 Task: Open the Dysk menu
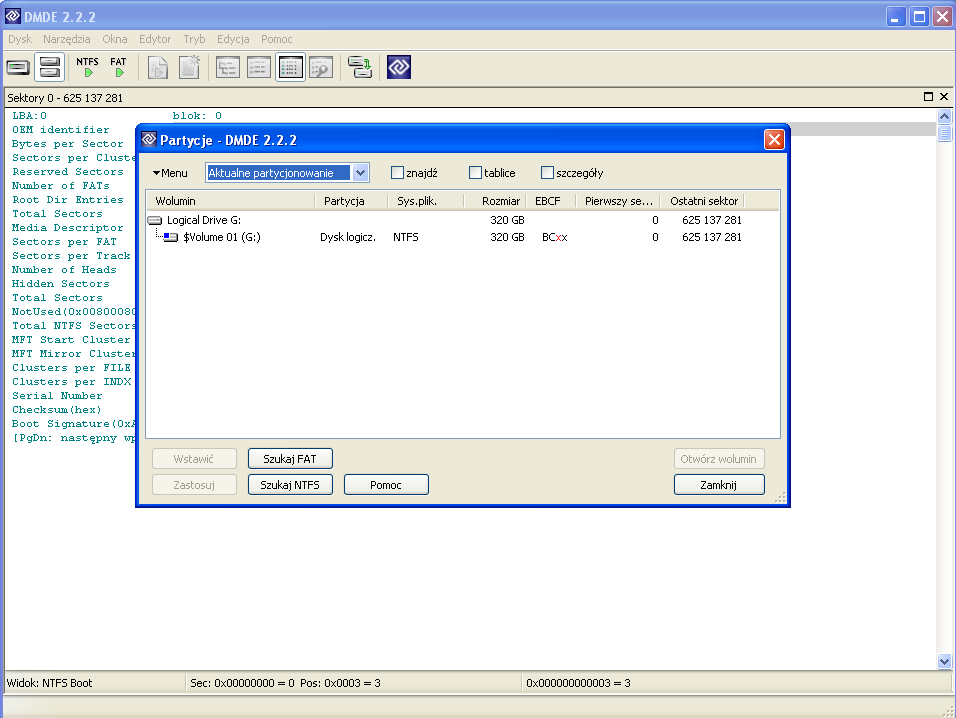coord(20,39)
